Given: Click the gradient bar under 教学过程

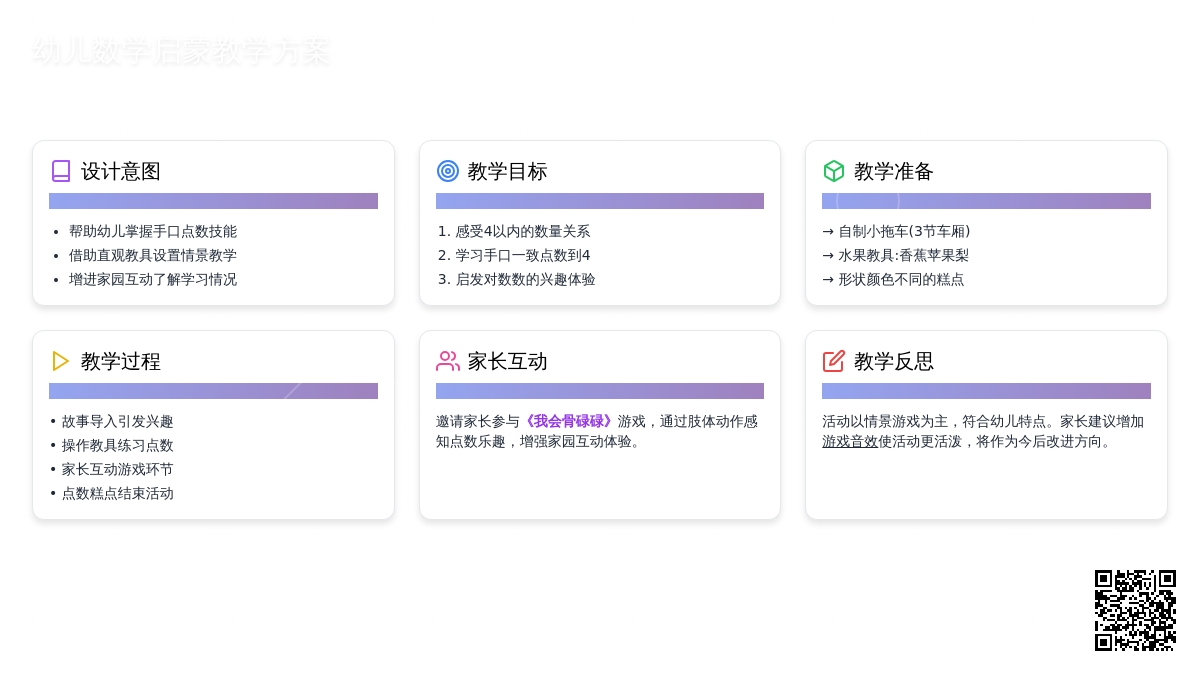Looking at the screenshot, I should coord(213,391).
